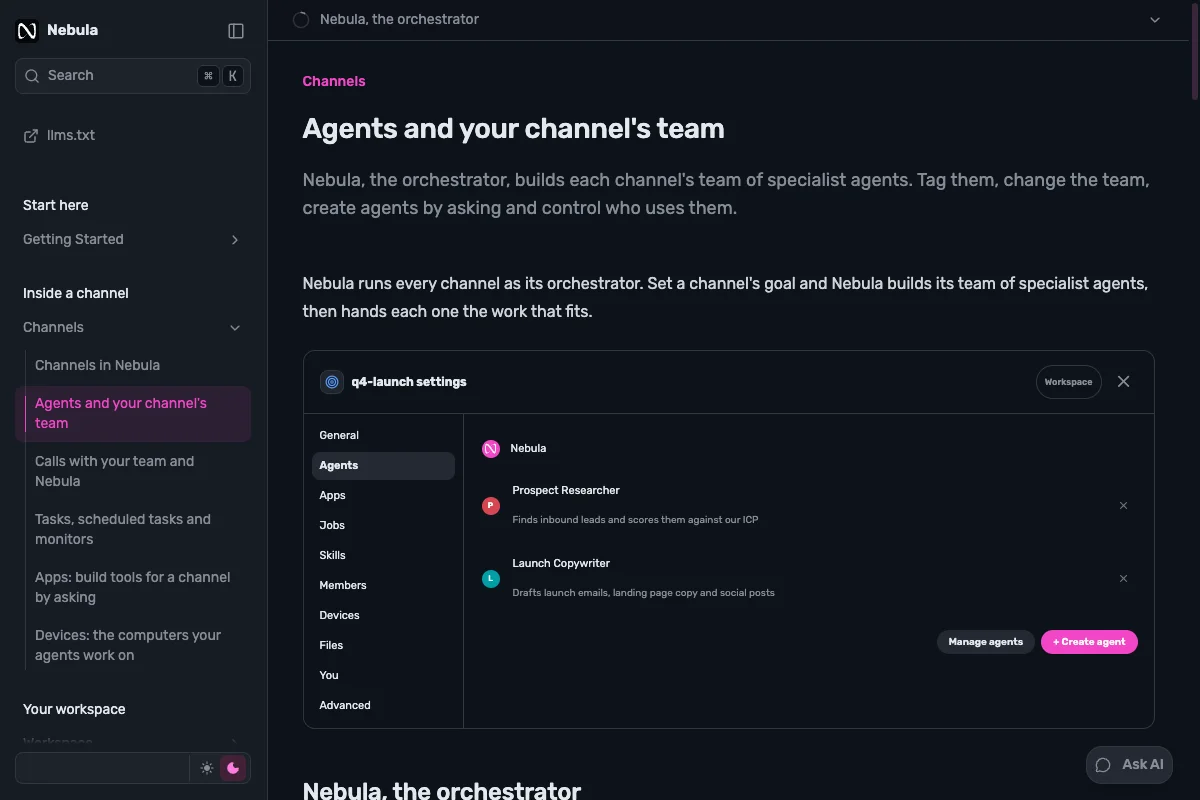
Task: Expand the Getting Started section
Action: pyautogui.click(x=133, y=239)
